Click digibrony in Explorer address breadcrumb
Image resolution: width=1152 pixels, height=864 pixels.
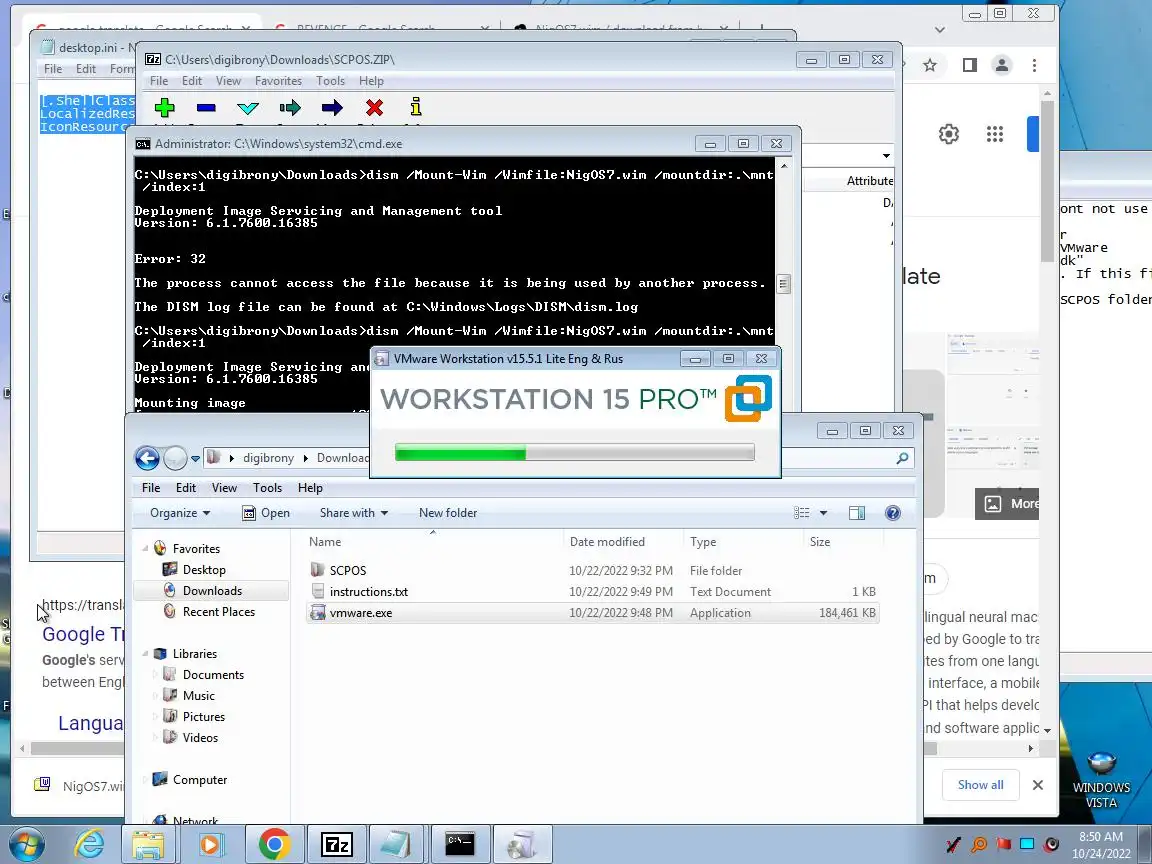(x=268, y=458)
